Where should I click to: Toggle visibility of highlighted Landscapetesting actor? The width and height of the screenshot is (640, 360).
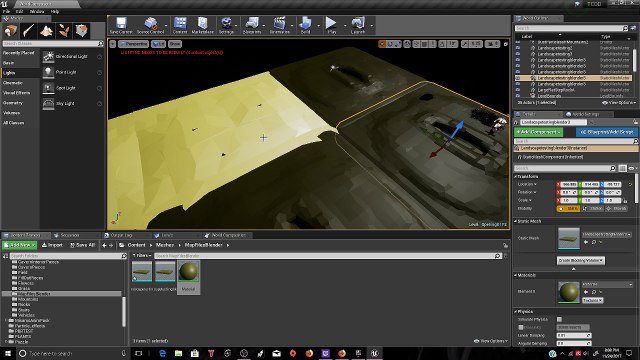(x=518, y=78)
